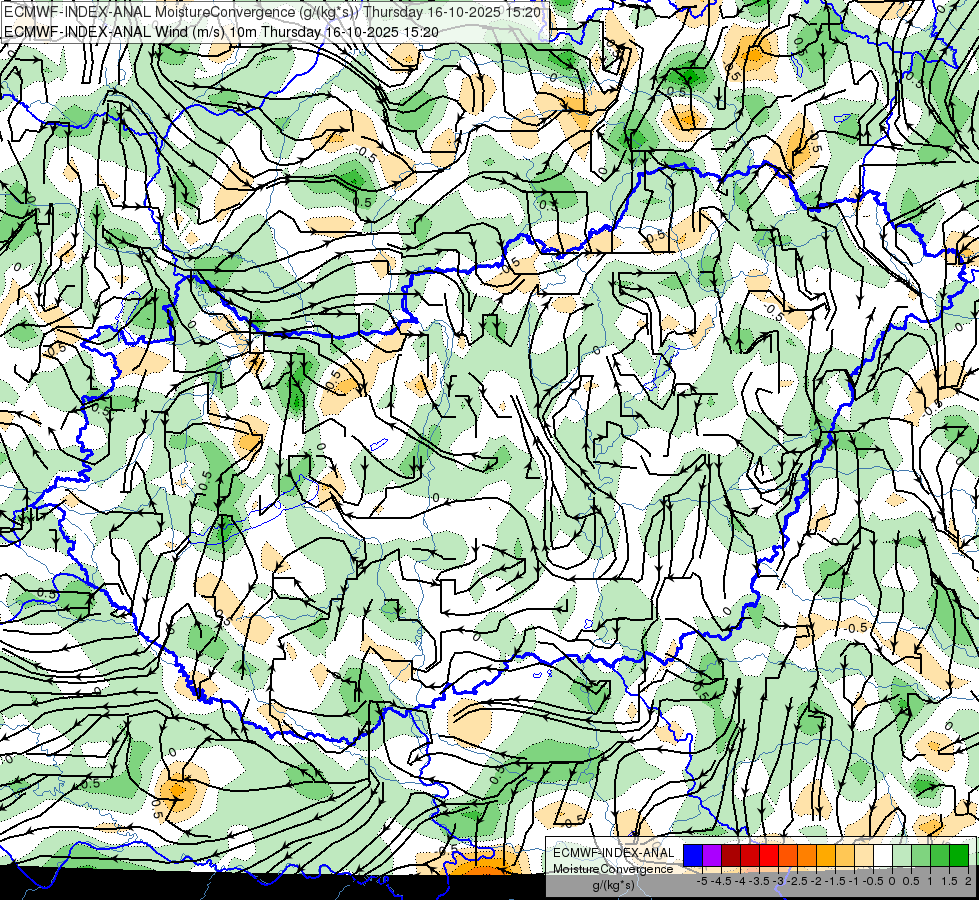
Task: Click the legend swatch between -3.5 and -3
Action: (x=769, y=855)
